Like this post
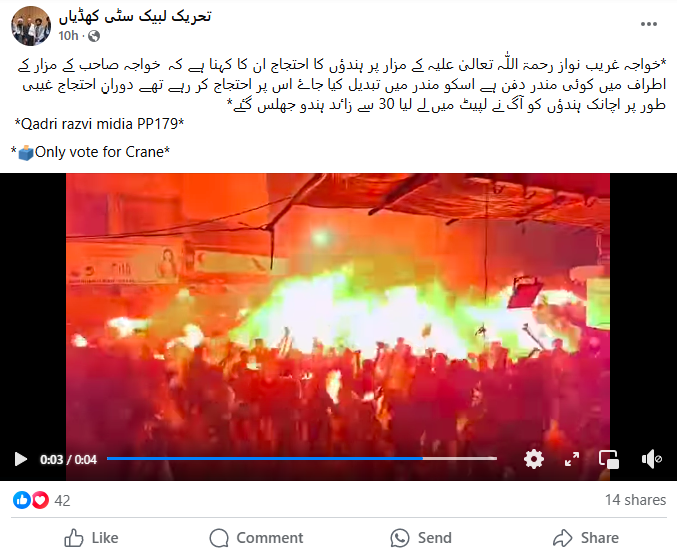The width and height of the screenshot is (677, 557). coord(92,538)
